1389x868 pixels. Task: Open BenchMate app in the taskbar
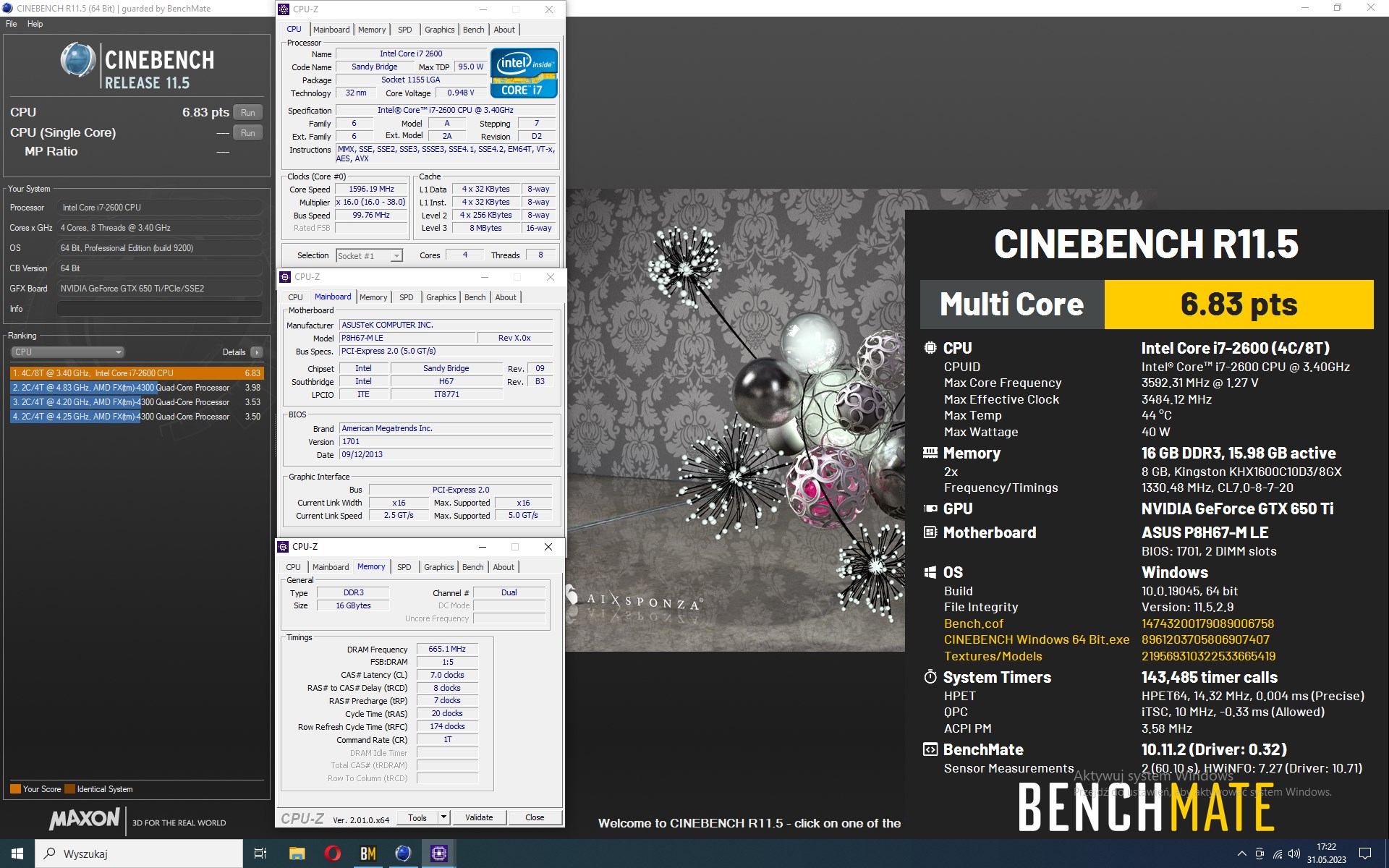pyautogui.click(x=368, y=854)
